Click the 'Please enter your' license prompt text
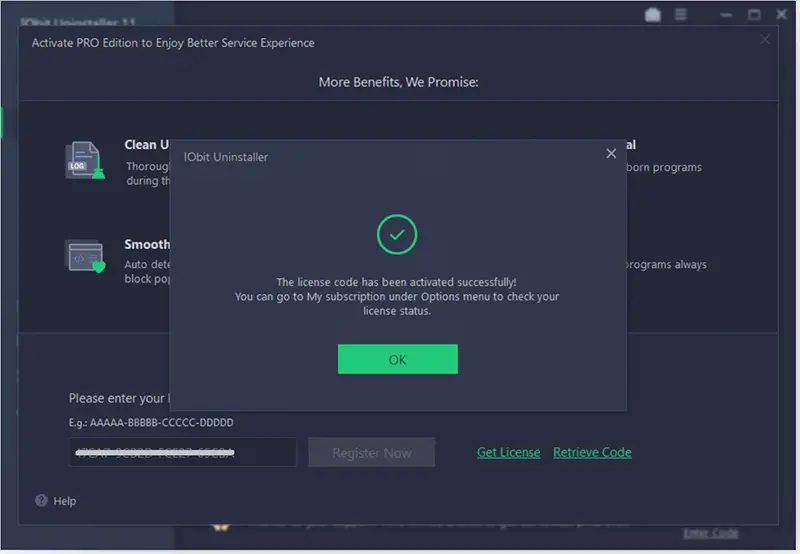Screen dimensions: 800x554 coord(117,398)
